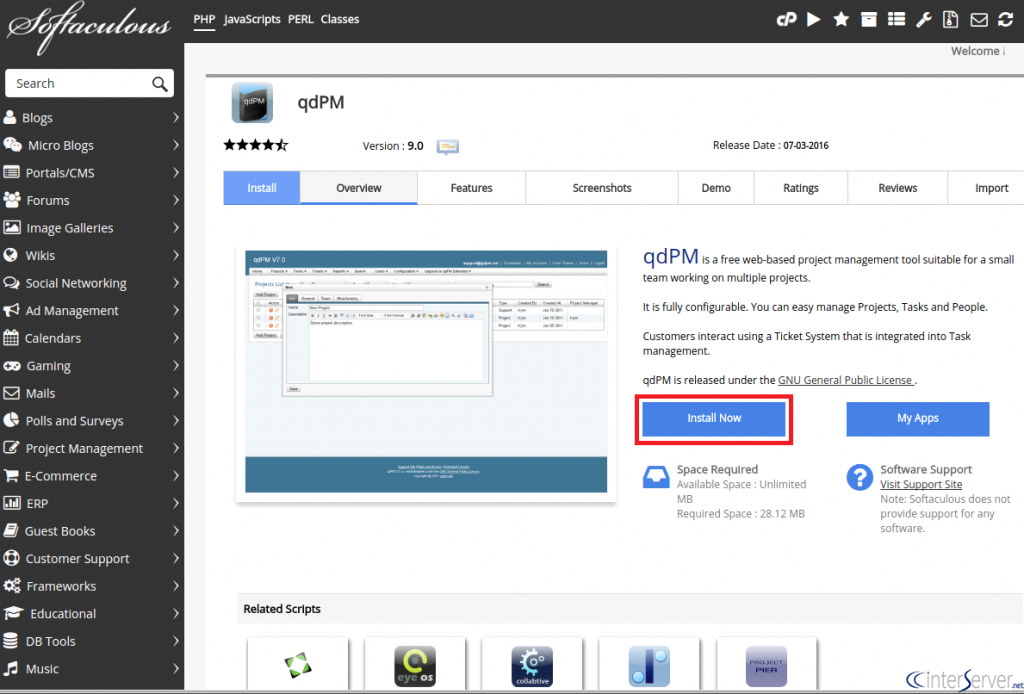The height and width of the screenshot is (694, 1024).
Task: Open the wrench settings icon
Action: [923, 20]
